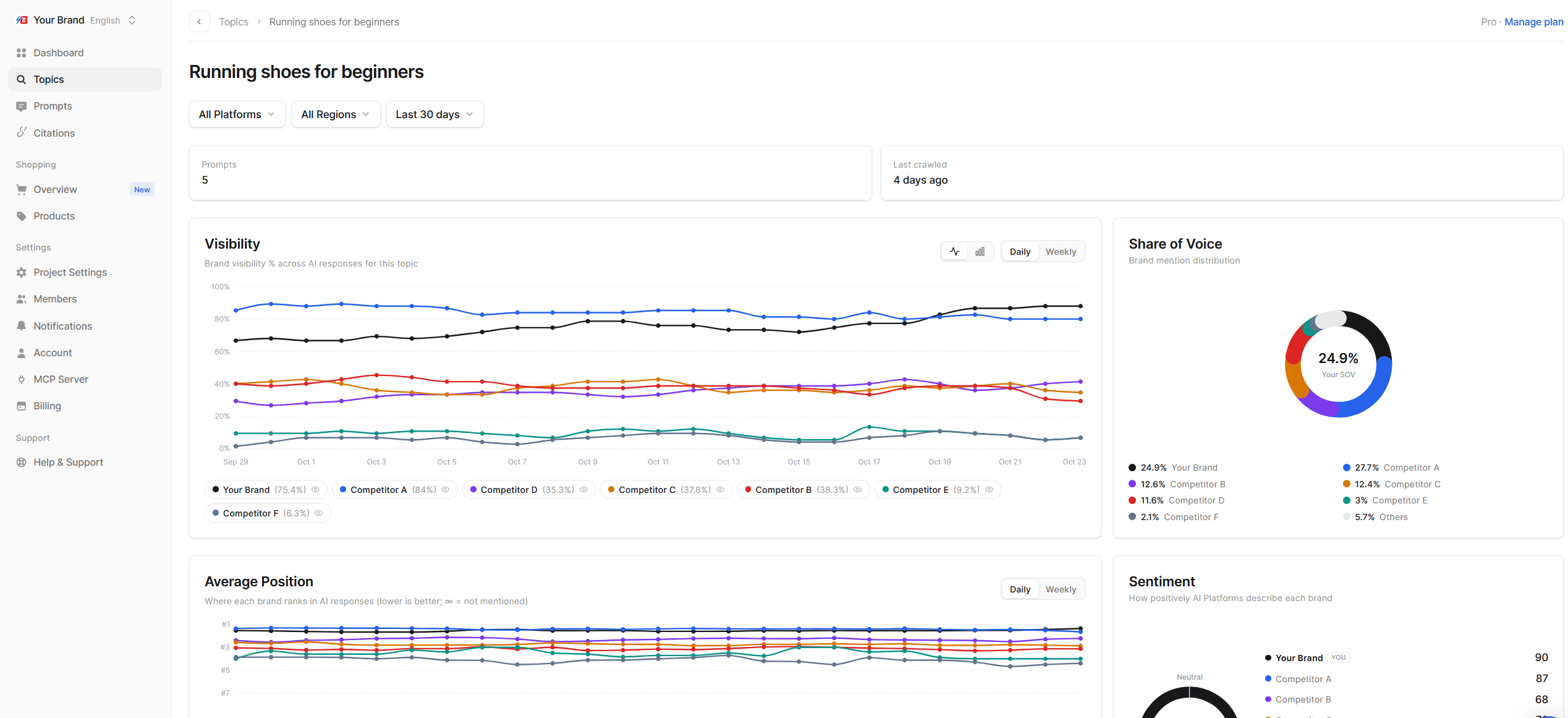
Task: Open the All Regions dropdown
Action: coord(336,114)
